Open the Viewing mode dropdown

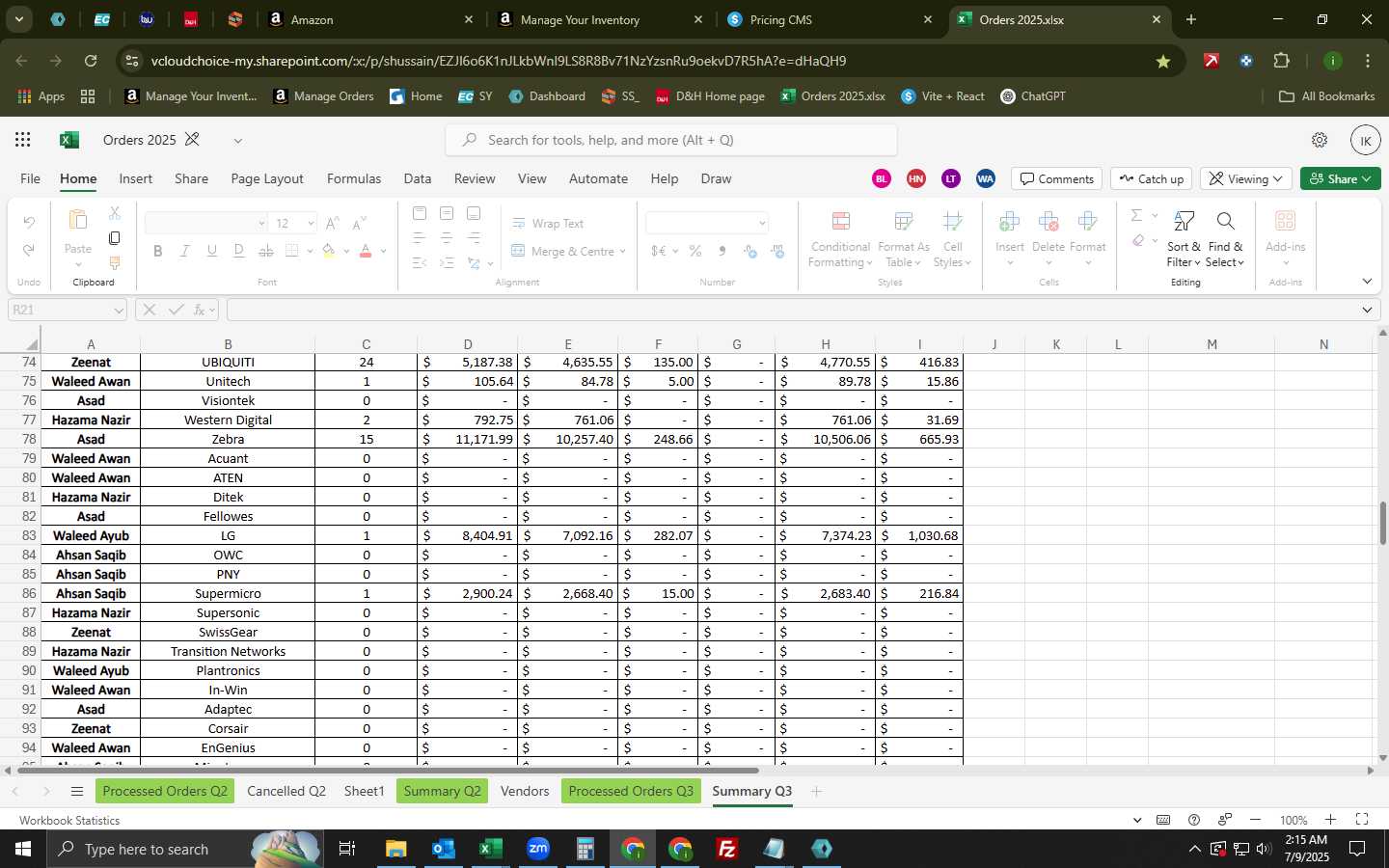1246,178
